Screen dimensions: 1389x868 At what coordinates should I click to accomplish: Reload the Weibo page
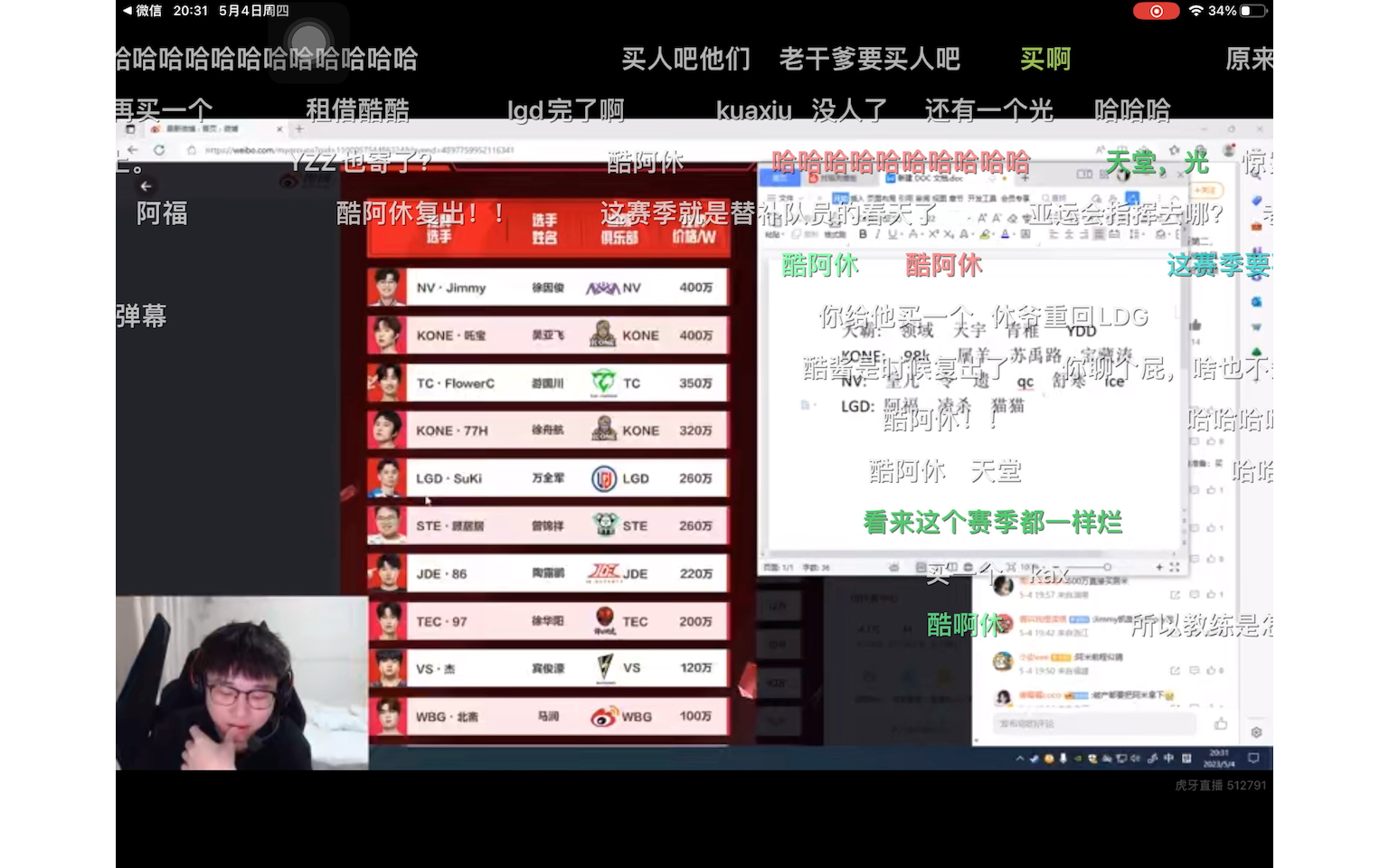159,150
